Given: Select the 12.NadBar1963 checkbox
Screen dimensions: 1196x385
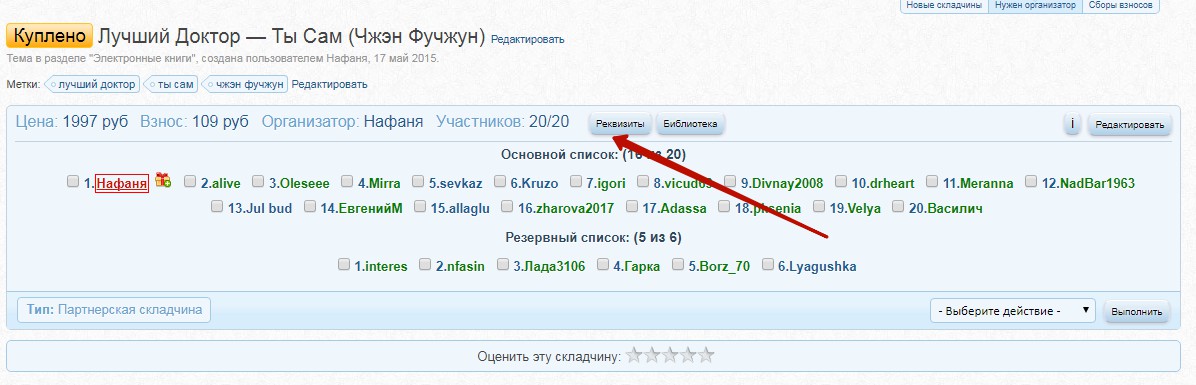Looking at the screenshot, I should (x=1031, y=181).
